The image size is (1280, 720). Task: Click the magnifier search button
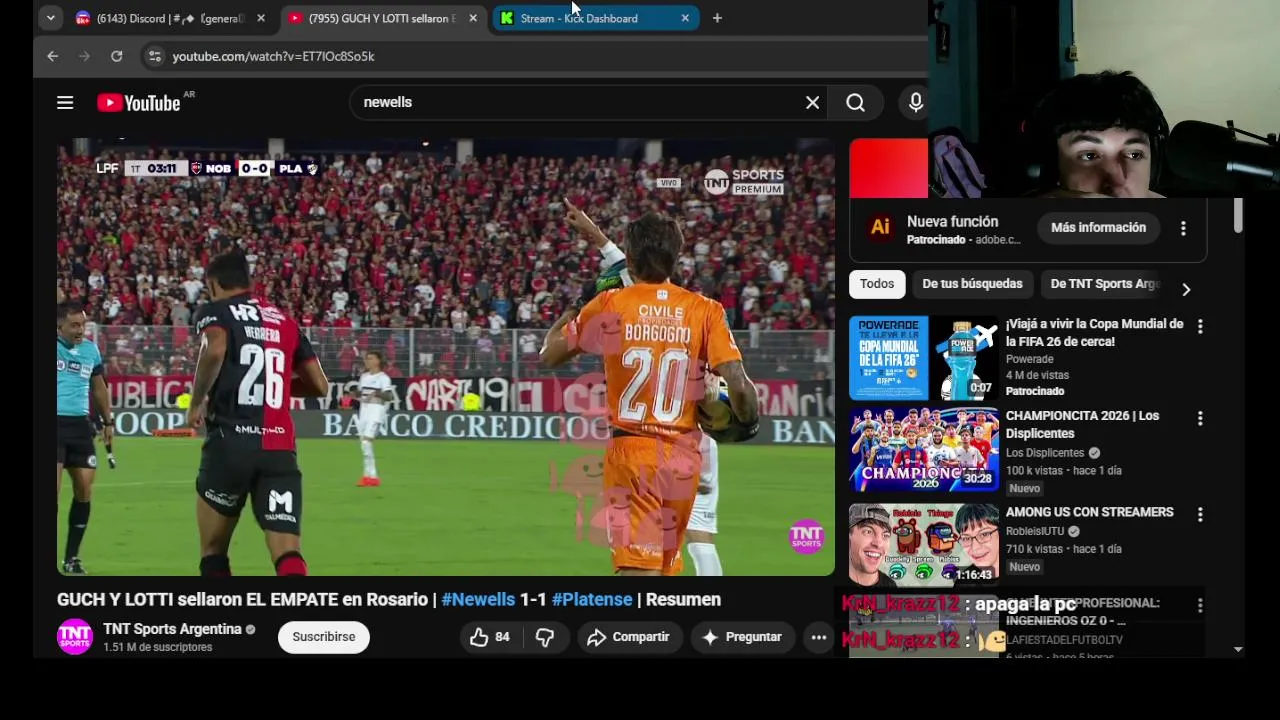(855, 102)
